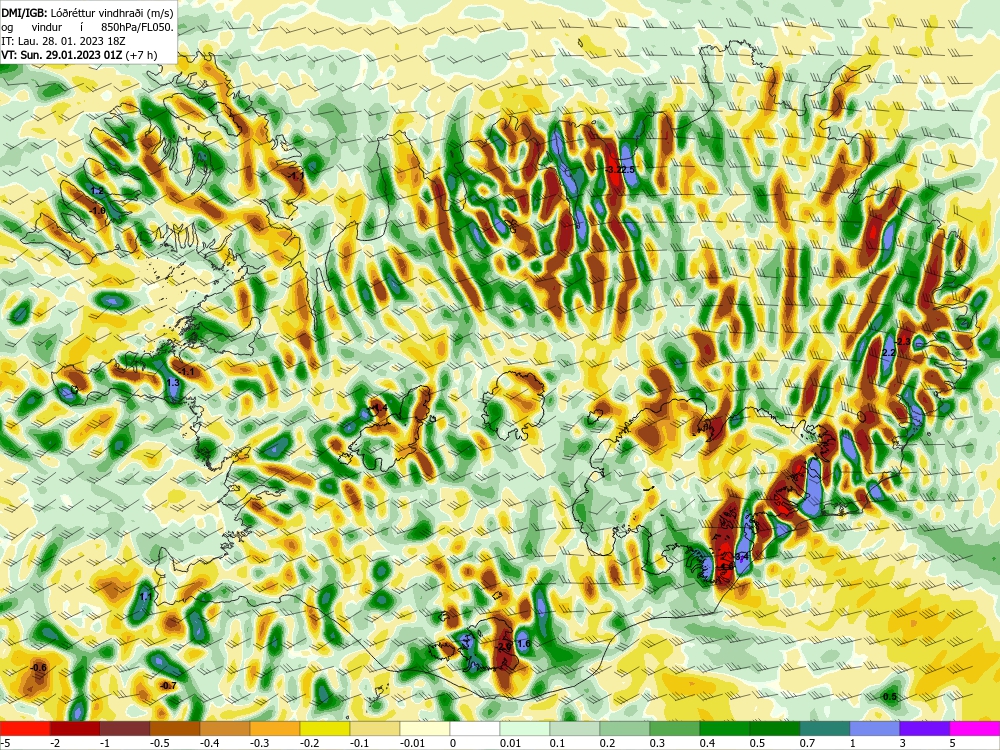Viewport: 1000px width, 750px height.
Task: Click the '1.3' value label on the map
Action: tap(173, 383)
